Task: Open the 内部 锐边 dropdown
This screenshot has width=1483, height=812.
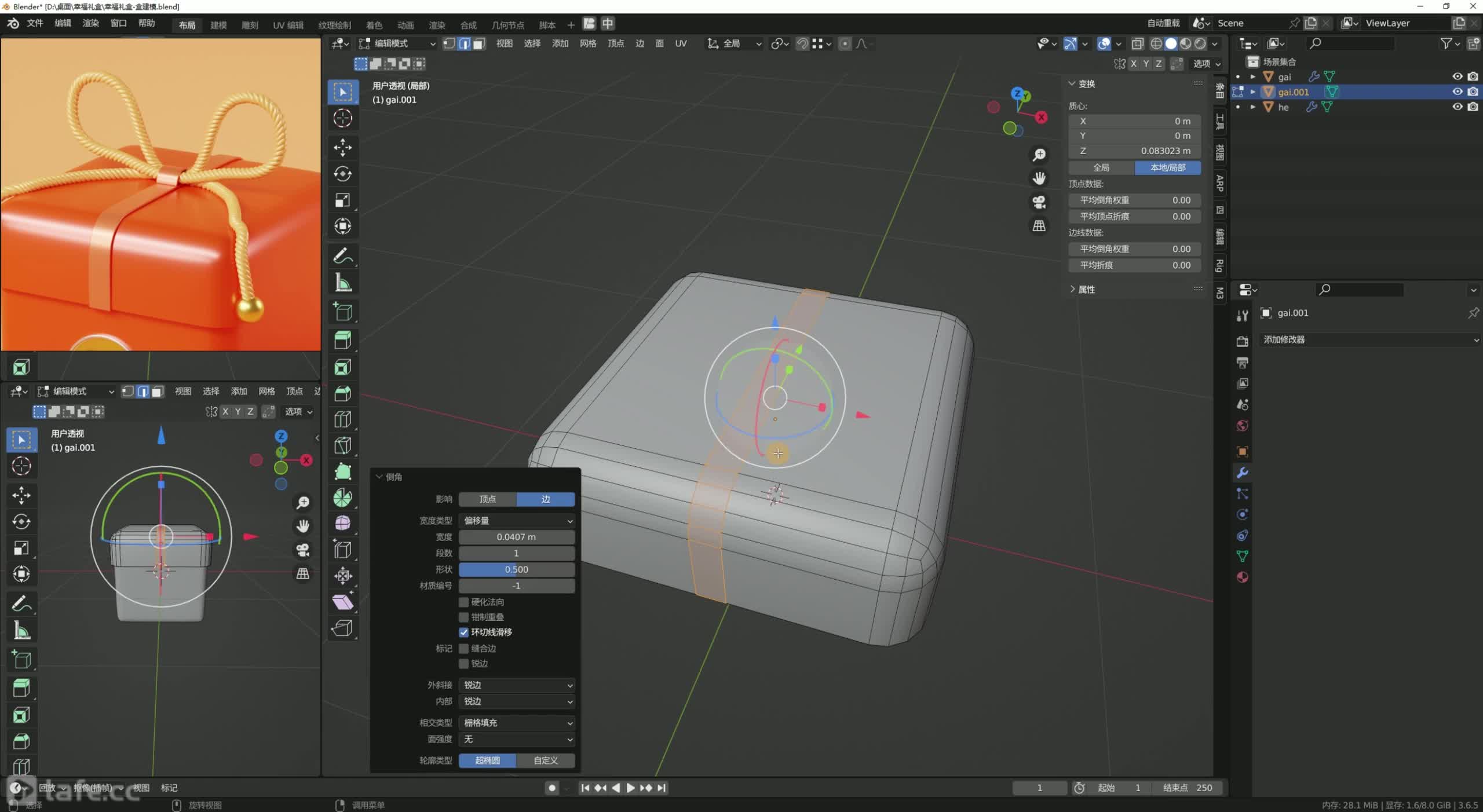Action: [x=517, y=701]
